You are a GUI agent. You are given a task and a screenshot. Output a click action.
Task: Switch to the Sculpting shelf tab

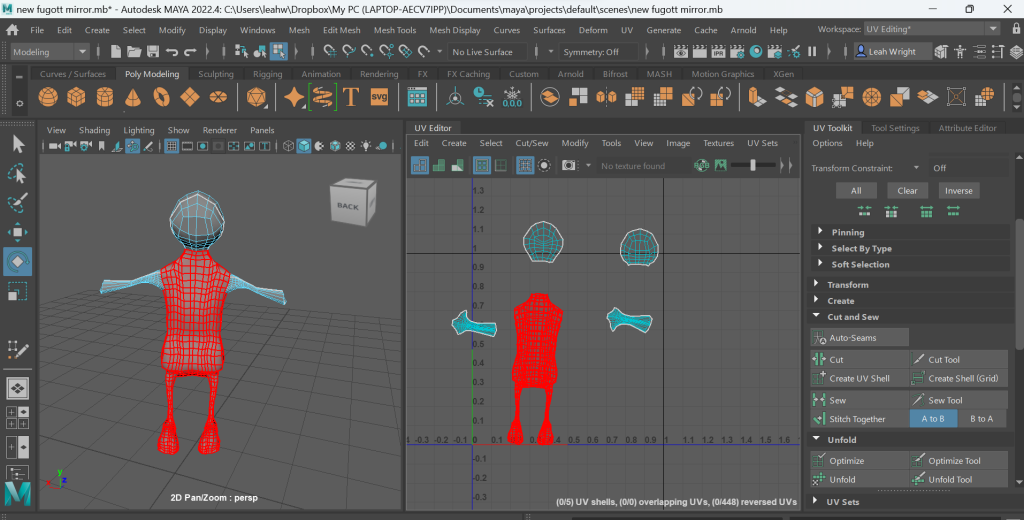pyautogui.click(x=216, y=74)
